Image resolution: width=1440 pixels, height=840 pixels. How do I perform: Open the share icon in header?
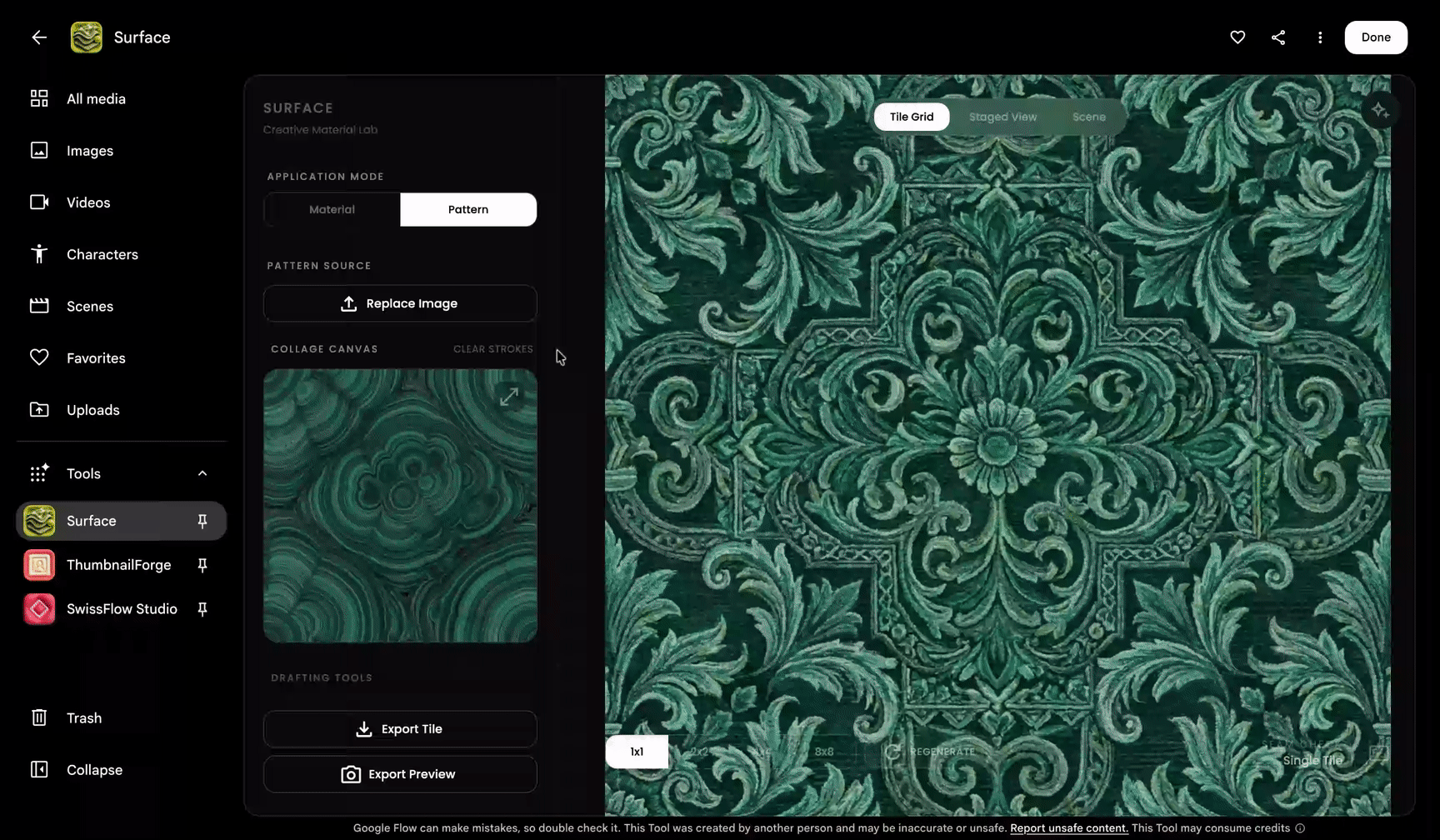pos(1278,37)
